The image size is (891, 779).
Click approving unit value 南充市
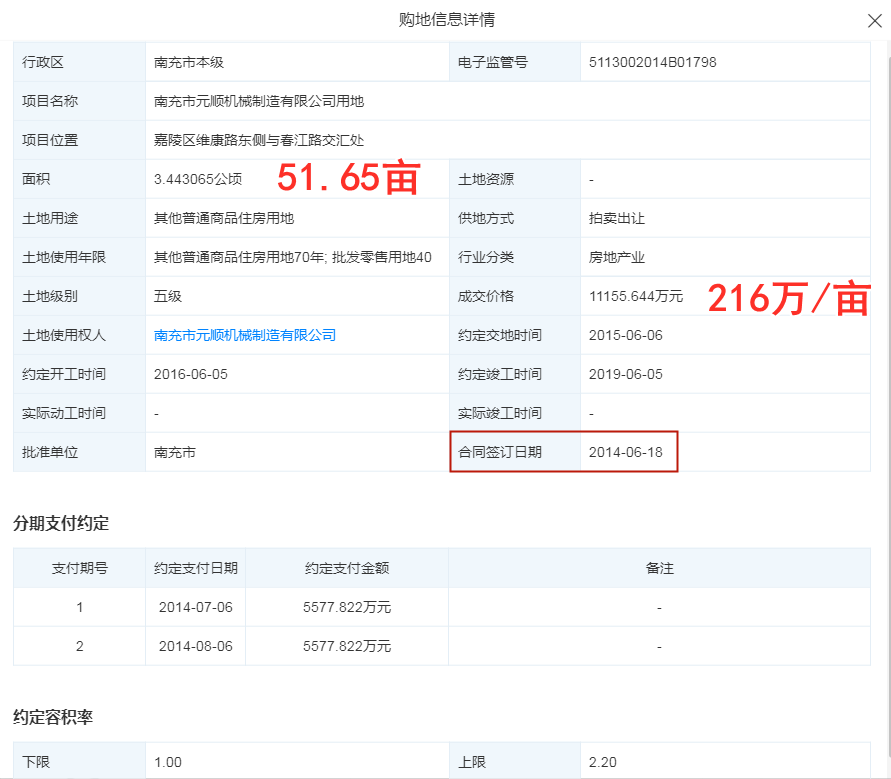174,452
